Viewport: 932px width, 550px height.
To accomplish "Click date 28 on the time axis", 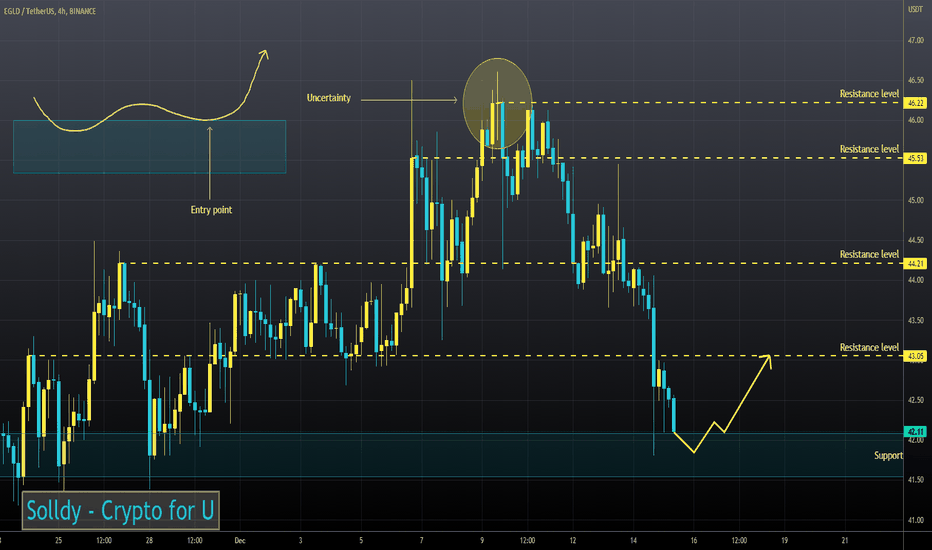I will pos(149,540).
